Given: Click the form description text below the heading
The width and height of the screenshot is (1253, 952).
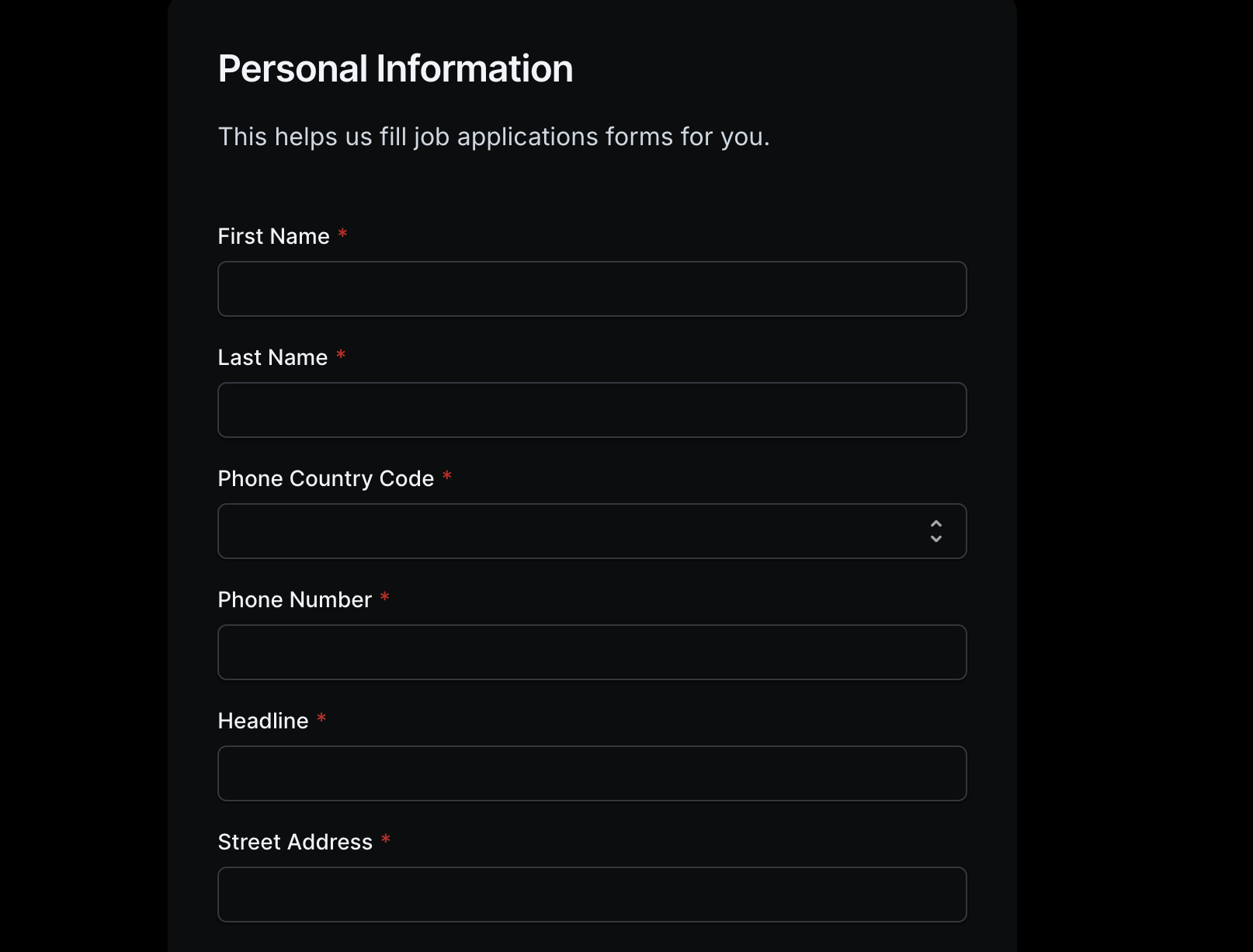Looking at the screenshot, I should 494,137.
